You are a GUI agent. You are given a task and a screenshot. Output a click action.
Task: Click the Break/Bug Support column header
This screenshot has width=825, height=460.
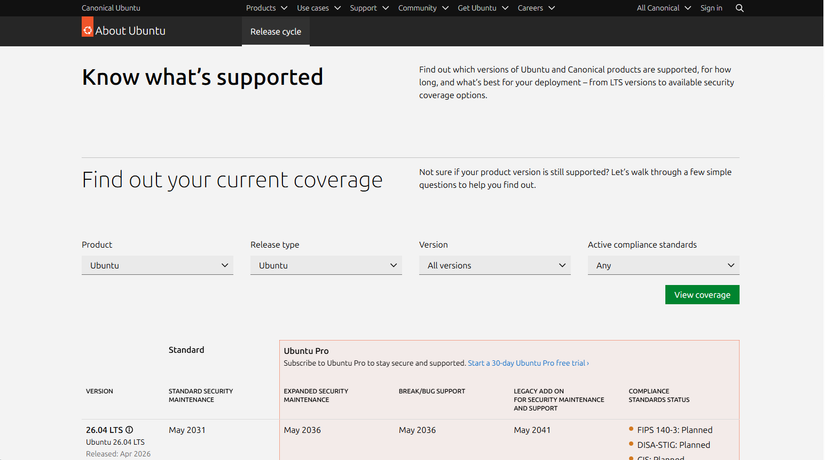click(431, 391)
